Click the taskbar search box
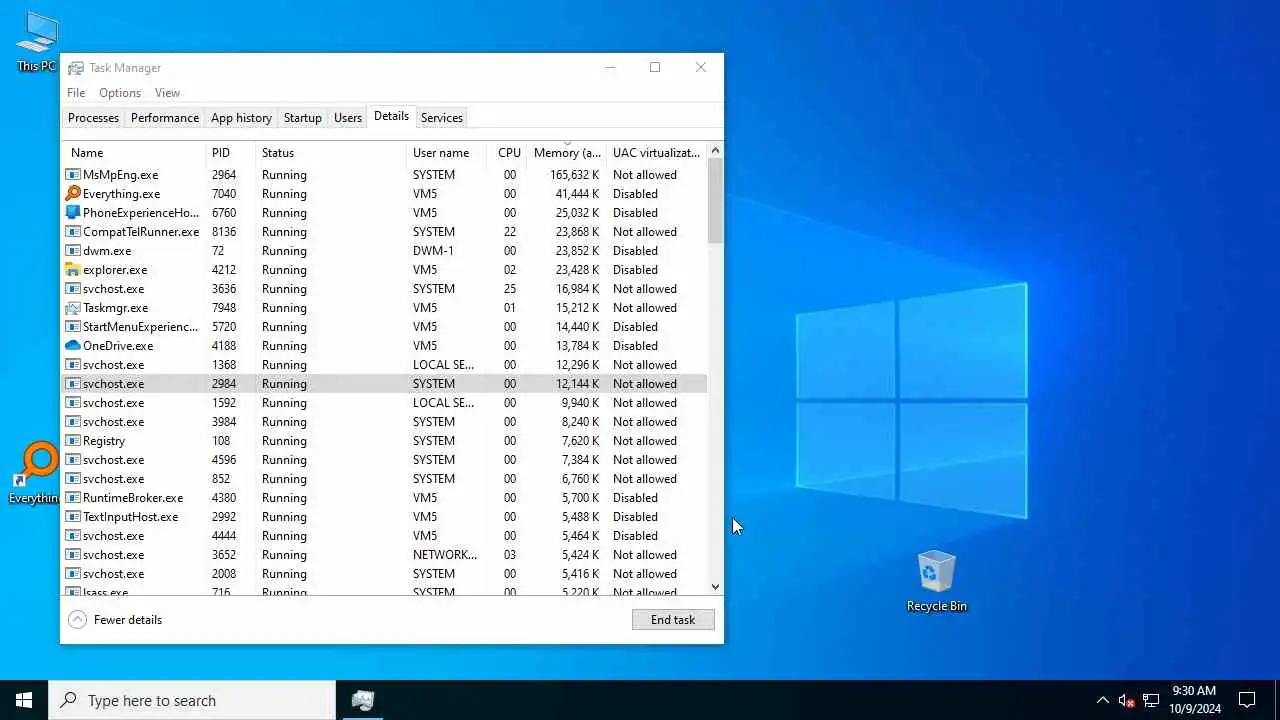The height and width of the screenshot is (720, 1280). click(192, 700)
